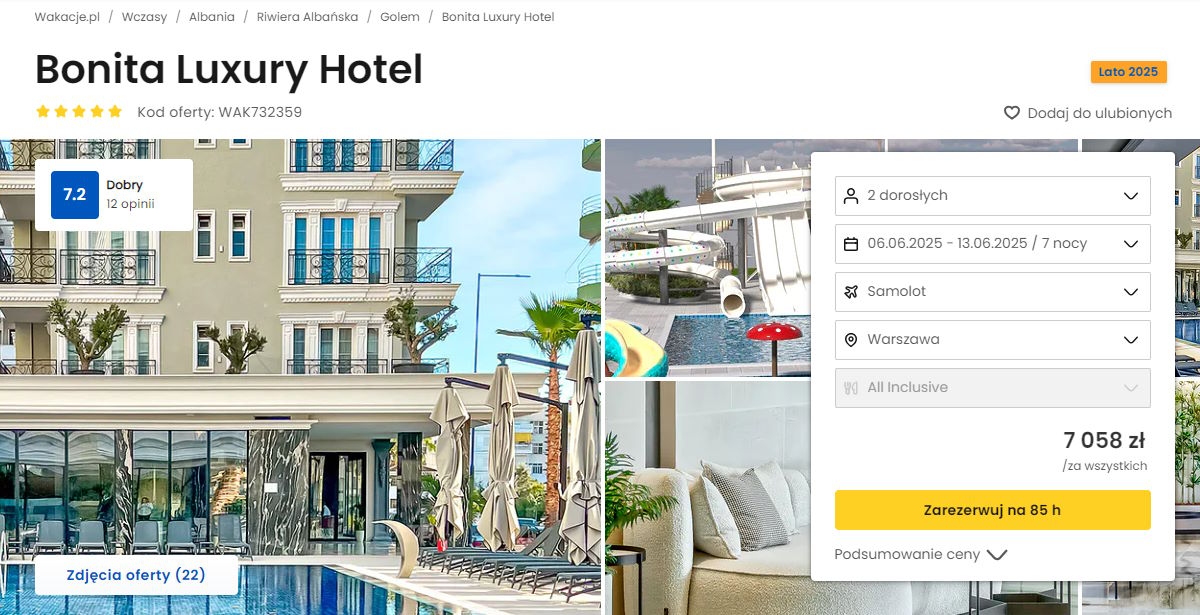Expand the Samolot transport dropdown

pyautogui.click(x=993, y=292)
